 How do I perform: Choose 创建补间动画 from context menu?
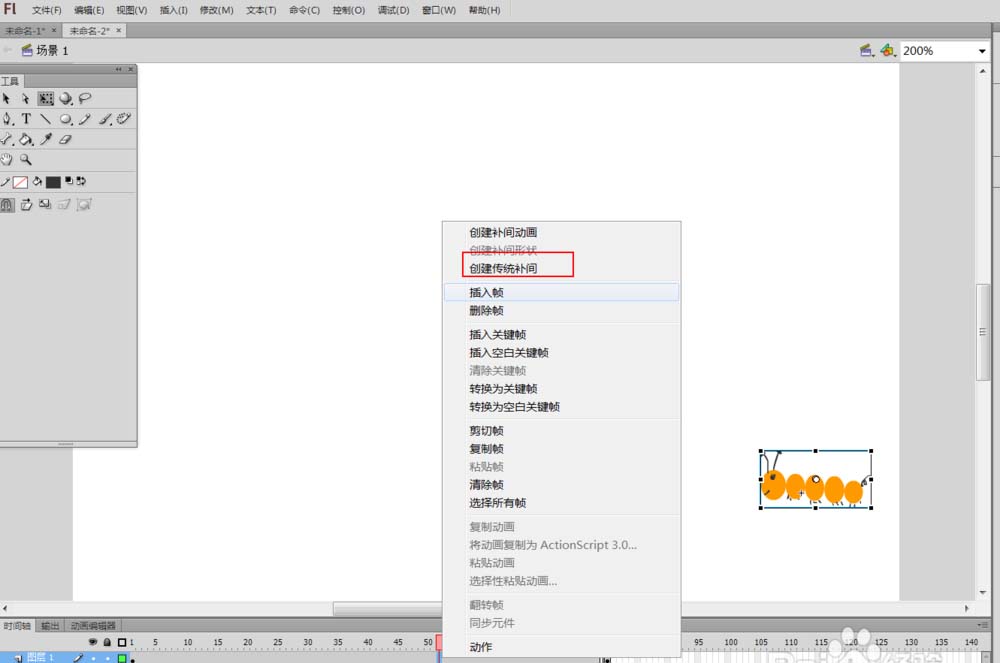[561, 233]
